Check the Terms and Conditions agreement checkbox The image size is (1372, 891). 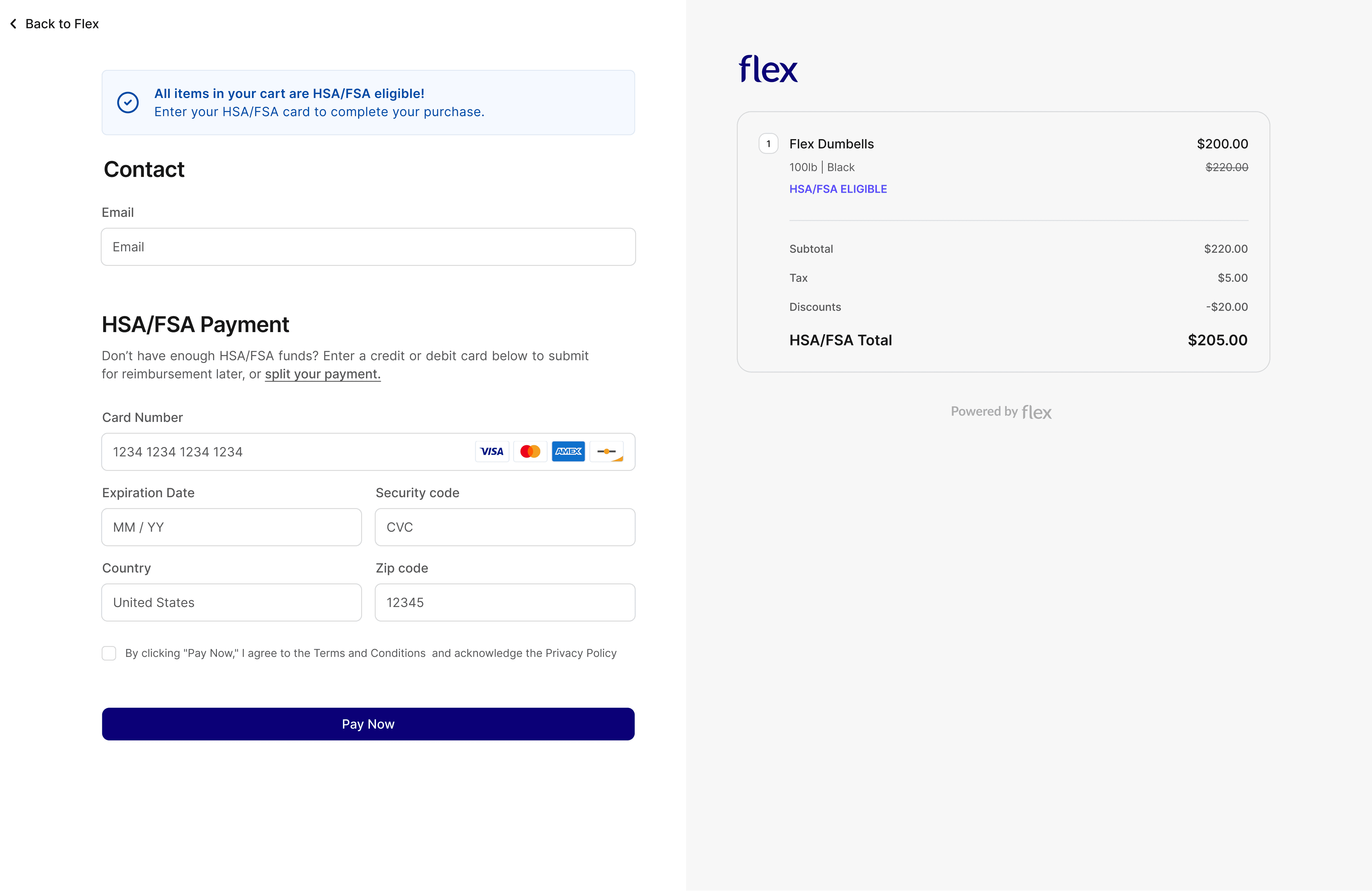(109, 653)
